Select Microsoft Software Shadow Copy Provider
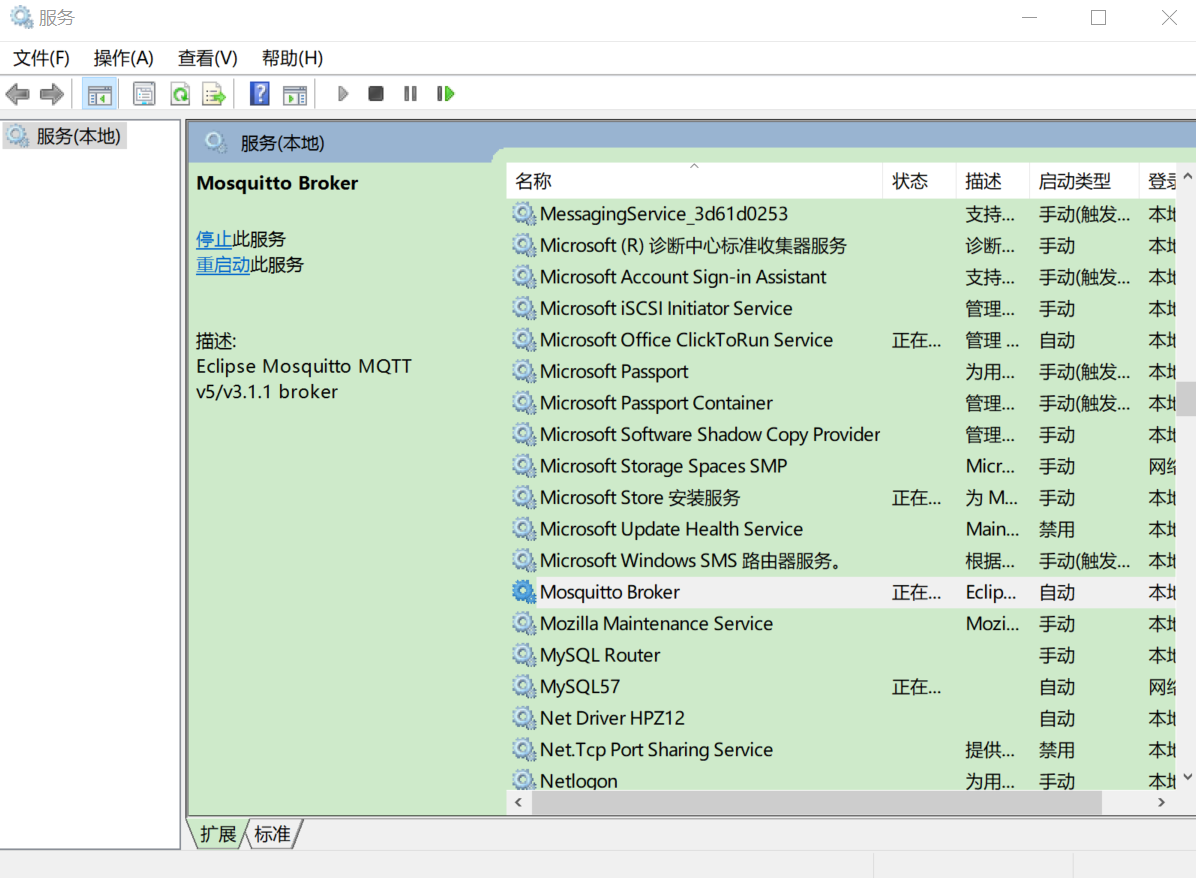Image resolution: width=1196 pixels, height=878 pixels. [710, 434]
